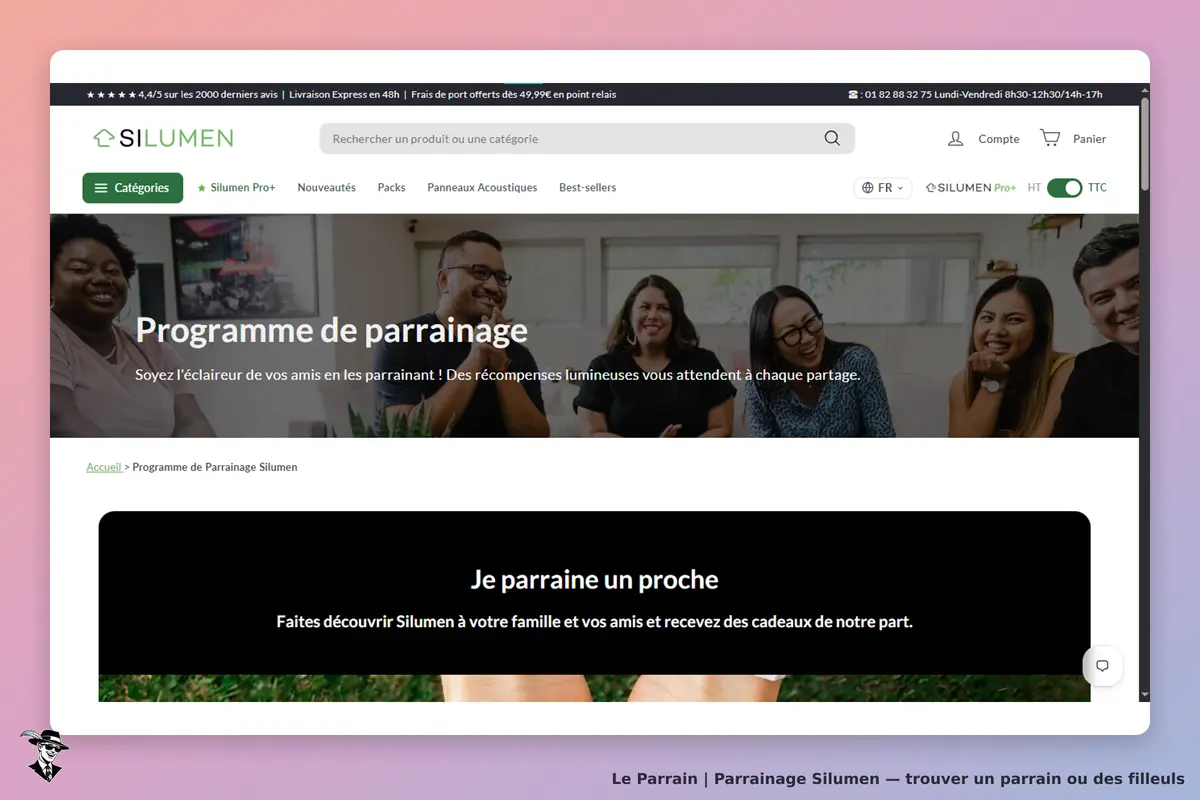Click 'Programme de parrainage' heading
Screen dimensions: 1200x800
332,330
